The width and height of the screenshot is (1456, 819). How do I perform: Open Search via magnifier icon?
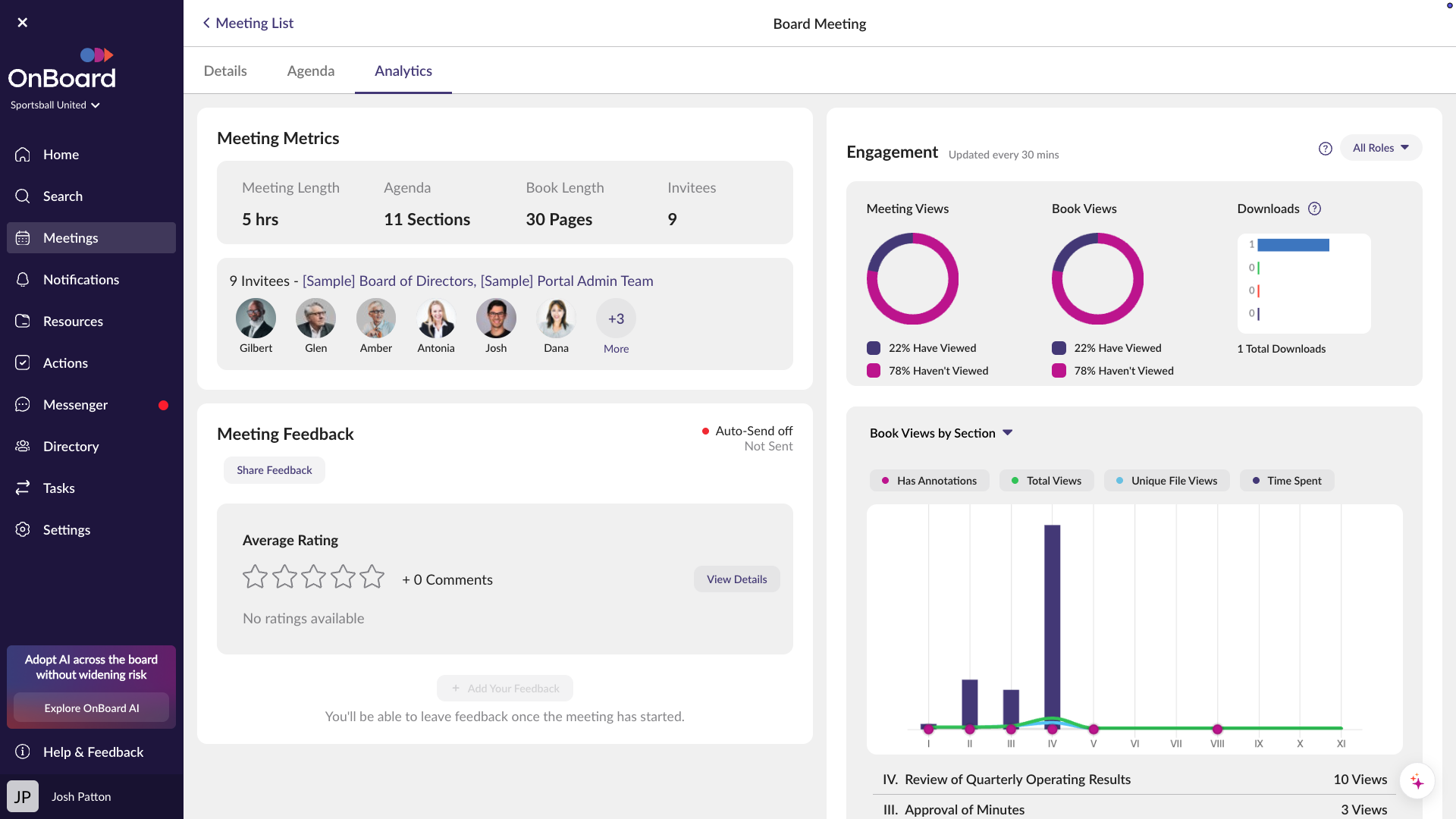[x=23, y=196]
